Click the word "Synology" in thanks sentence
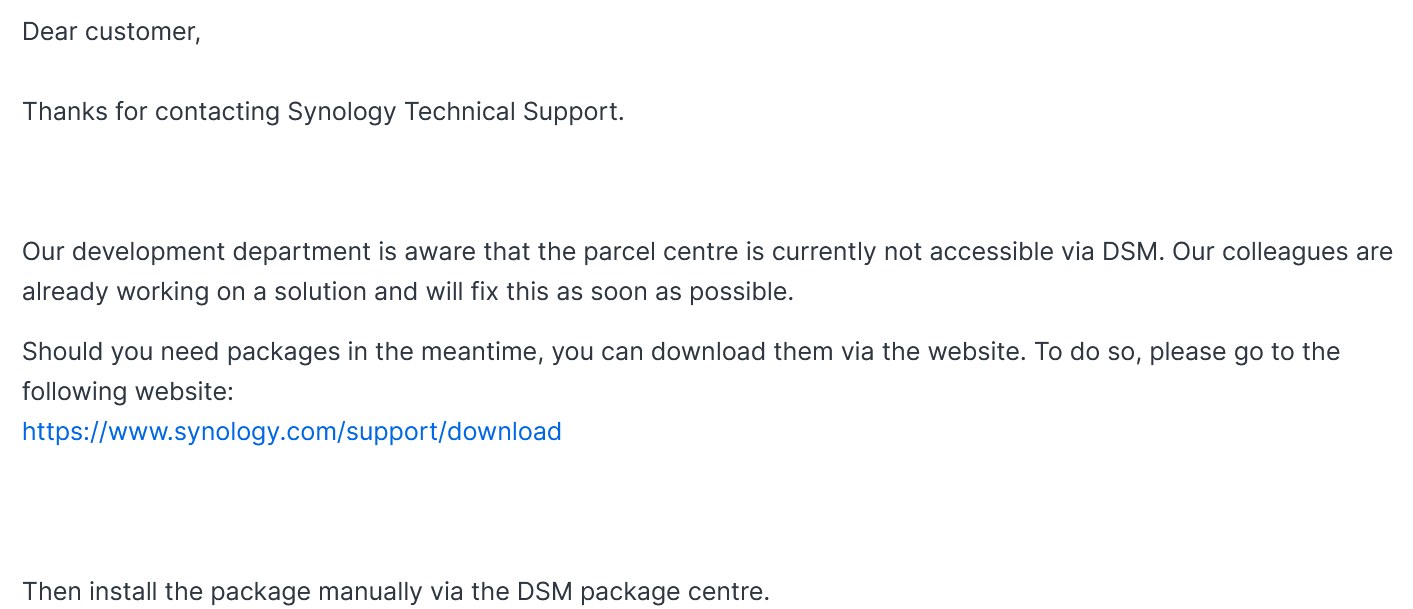 pos(342,111)
